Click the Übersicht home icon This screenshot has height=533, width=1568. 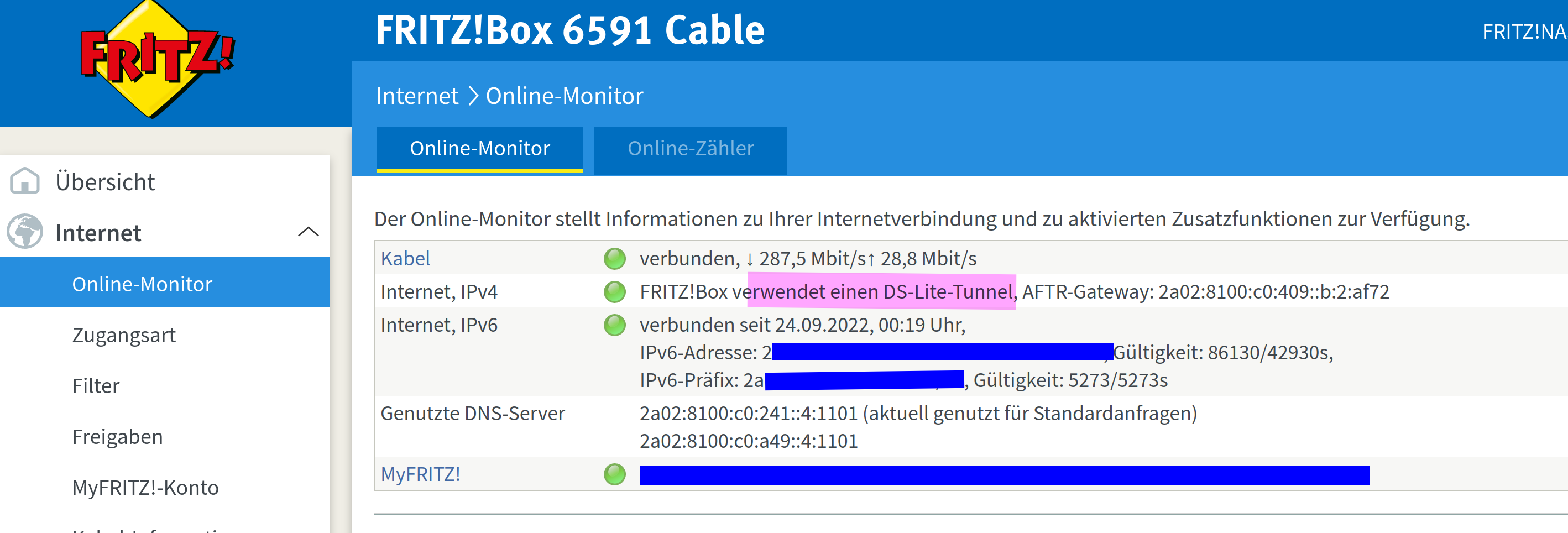click(25, 181)
